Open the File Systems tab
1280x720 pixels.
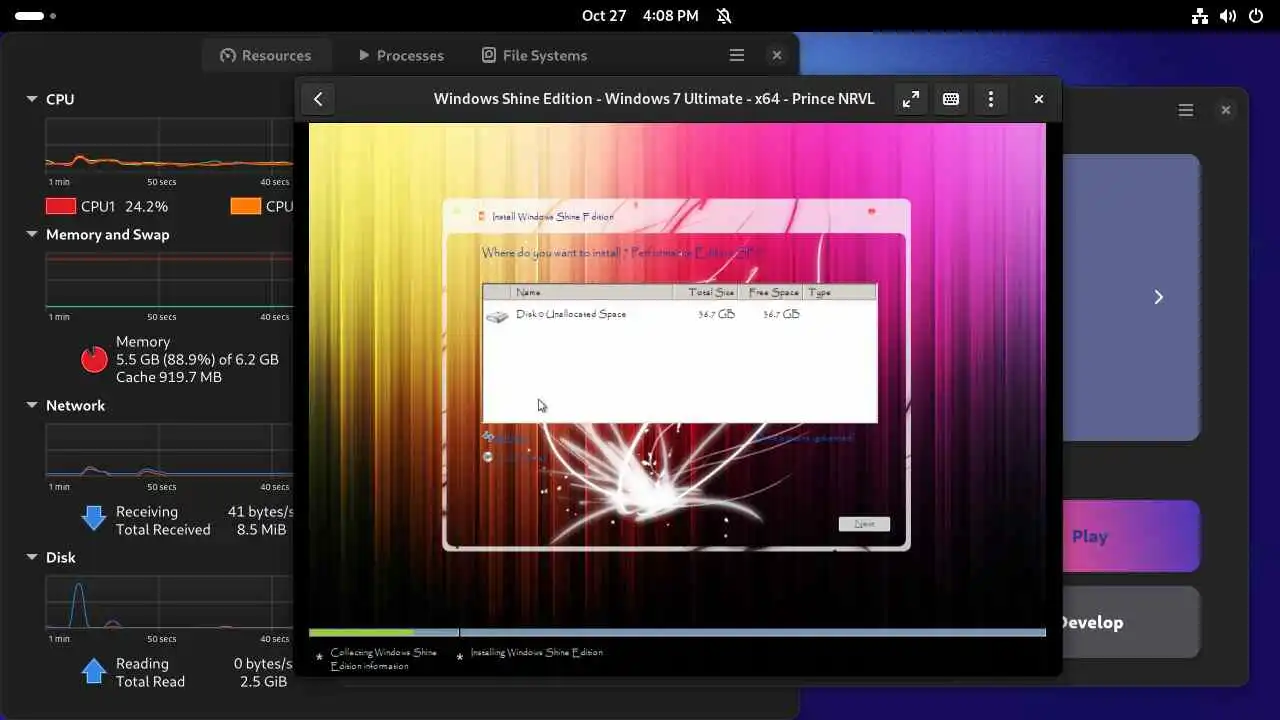[534, 55]
